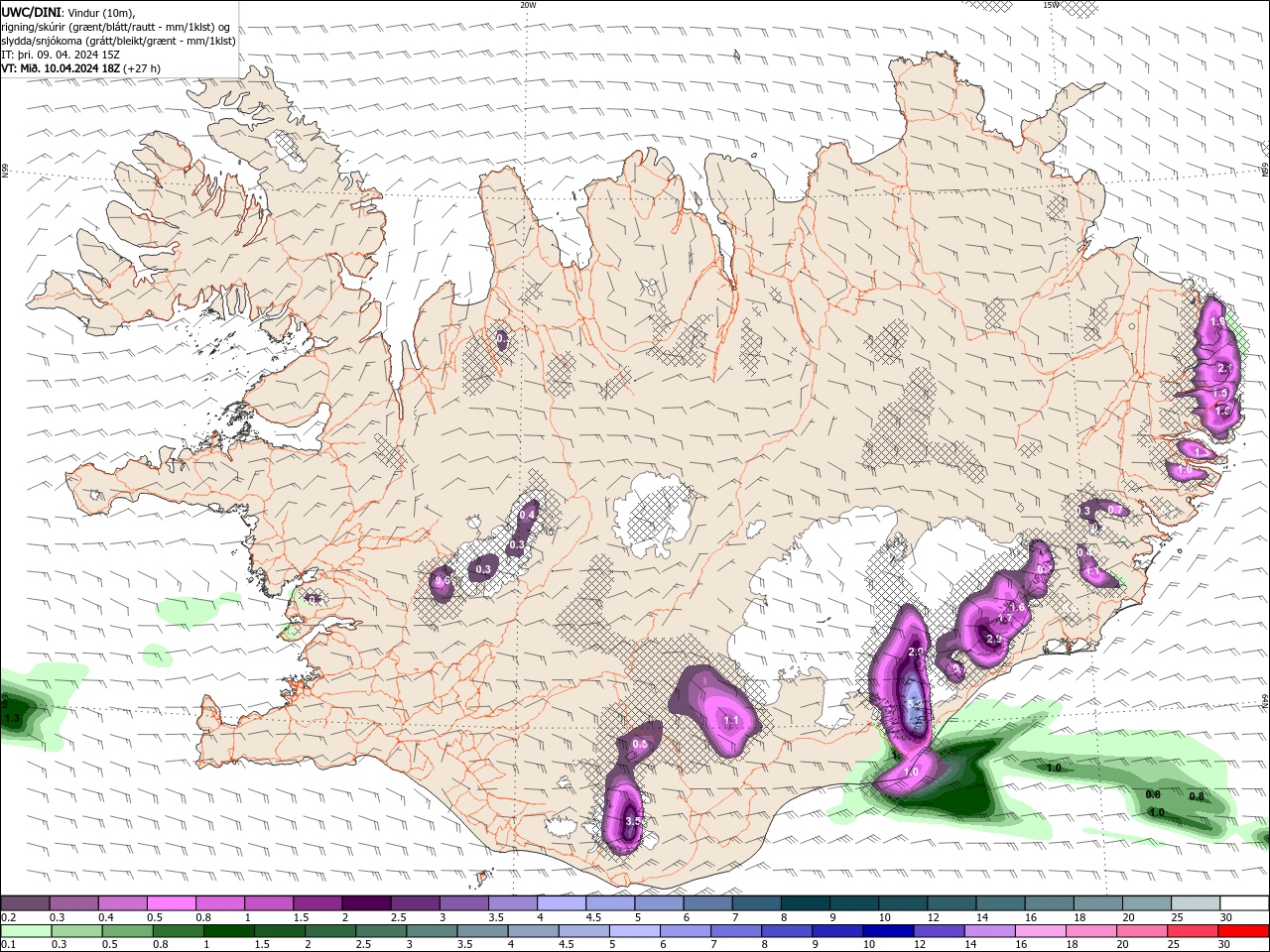Image resolution: width=1270 pixels, height=952 pixels.
Task: Click the upper legend swatch between 7 and 8
Action: [755, 903]
